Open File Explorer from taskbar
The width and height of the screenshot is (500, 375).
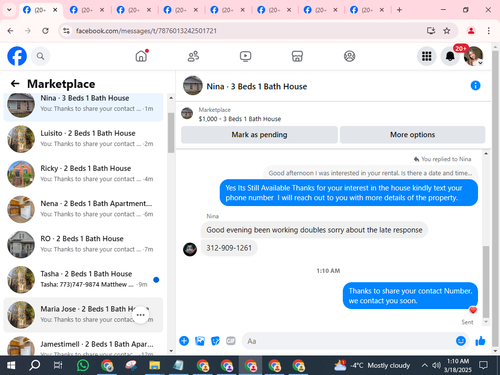tap(154, 365)
